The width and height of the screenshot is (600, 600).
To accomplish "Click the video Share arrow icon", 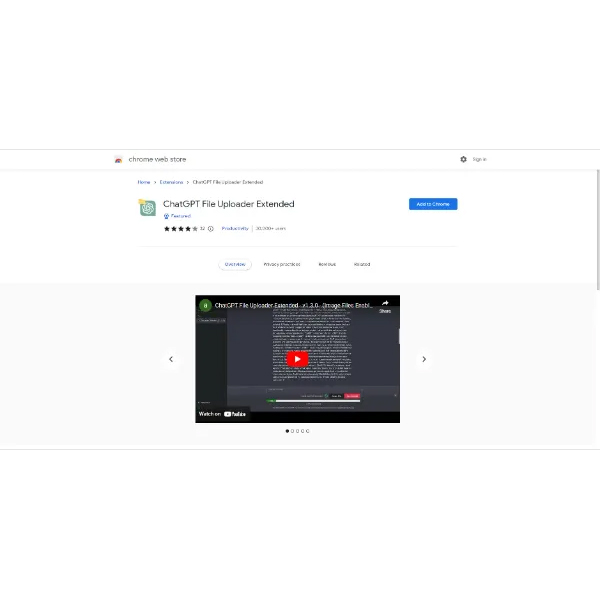I will pyautogui.click(x=385, y=305).
